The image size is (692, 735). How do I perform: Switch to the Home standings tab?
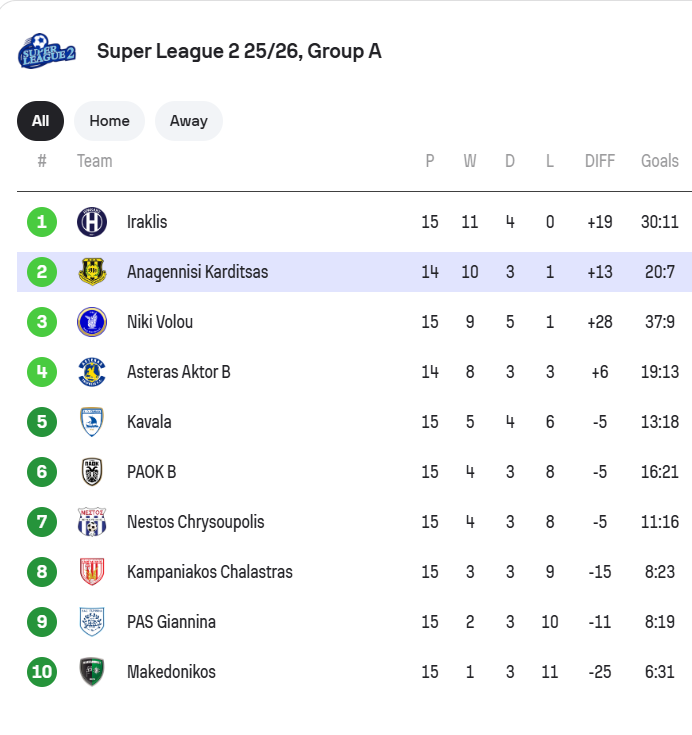tap(109, 121)
